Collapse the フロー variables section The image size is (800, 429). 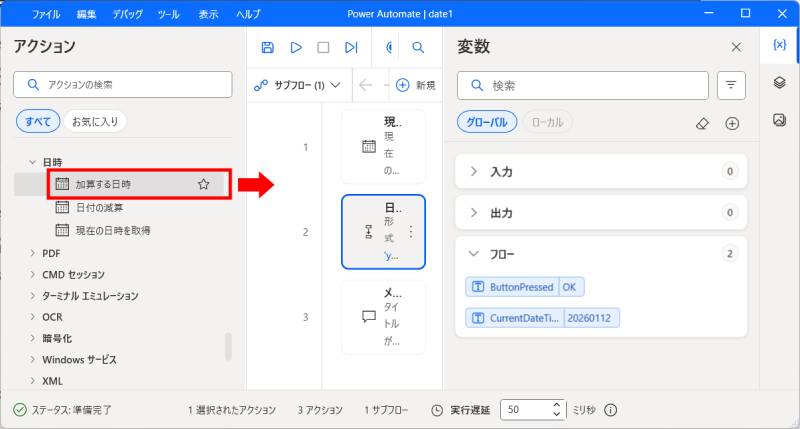click(x=474, y=254)
